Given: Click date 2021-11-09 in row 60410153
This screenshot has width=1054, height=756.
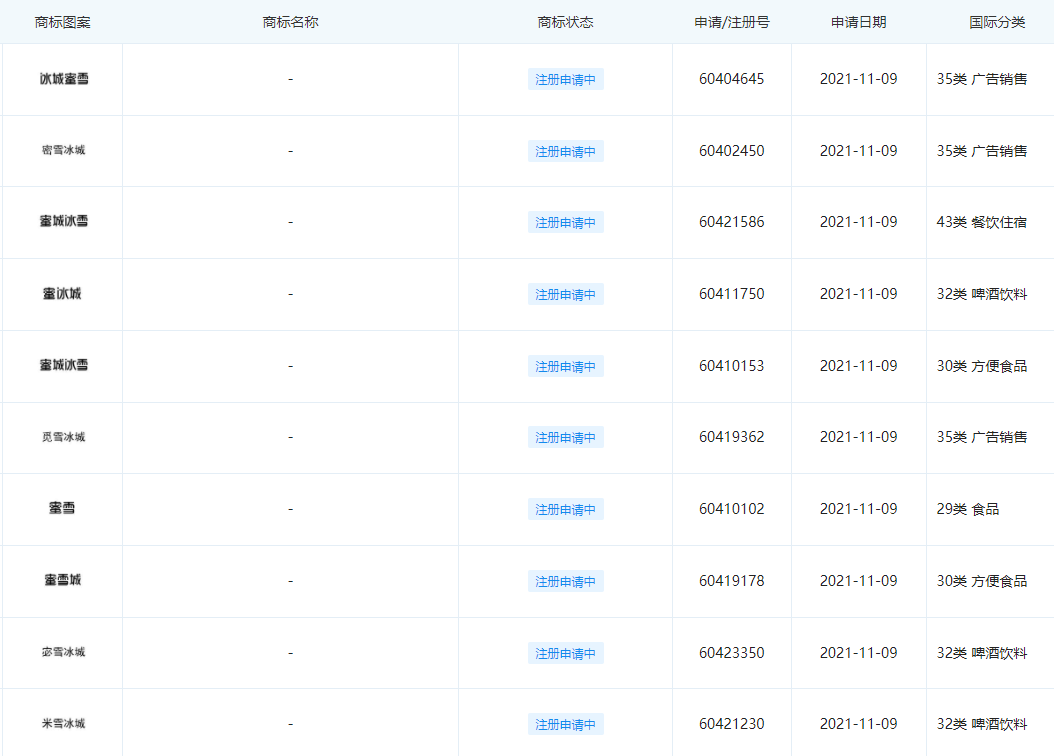Looking at the screenshot, I should coord(858,366).
